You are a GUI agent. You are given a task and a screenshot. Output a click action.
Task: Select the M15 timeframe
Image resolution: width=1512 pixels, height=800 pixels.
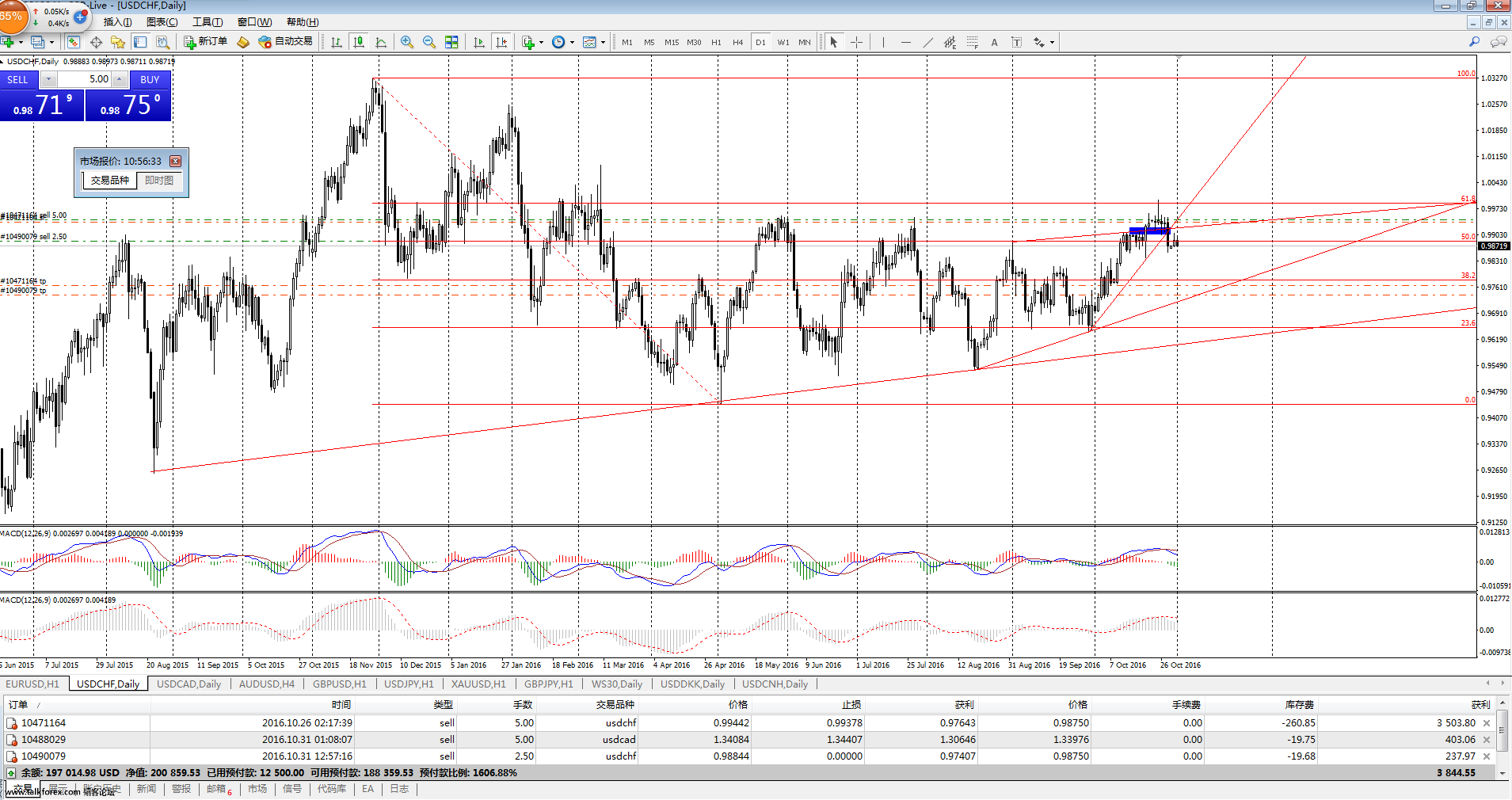click(672, 42)
